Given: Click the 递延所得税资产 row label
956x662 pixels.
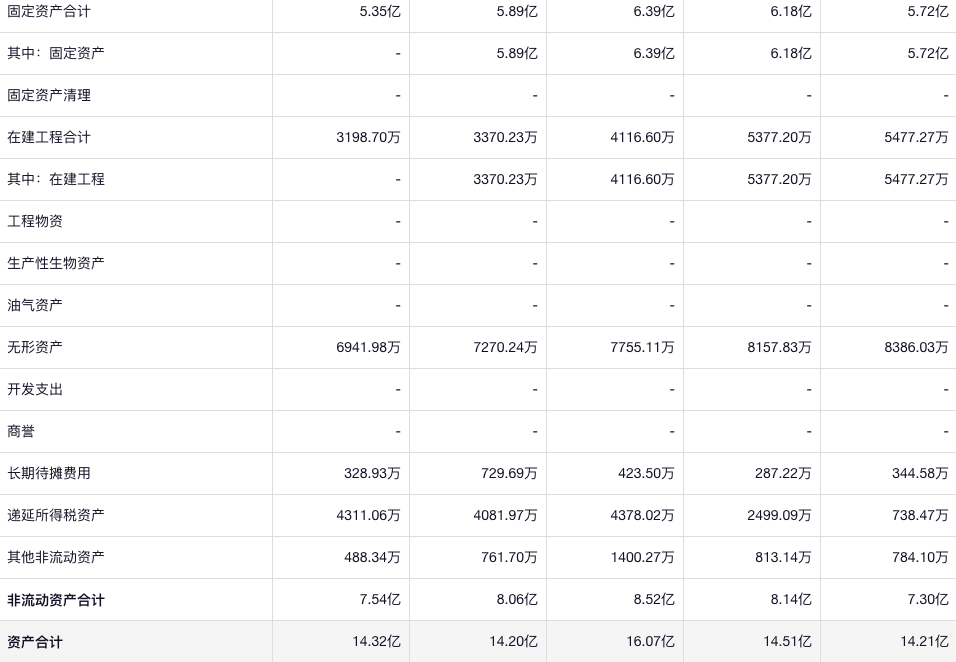Looking at the screenshot, I should 55,515.
